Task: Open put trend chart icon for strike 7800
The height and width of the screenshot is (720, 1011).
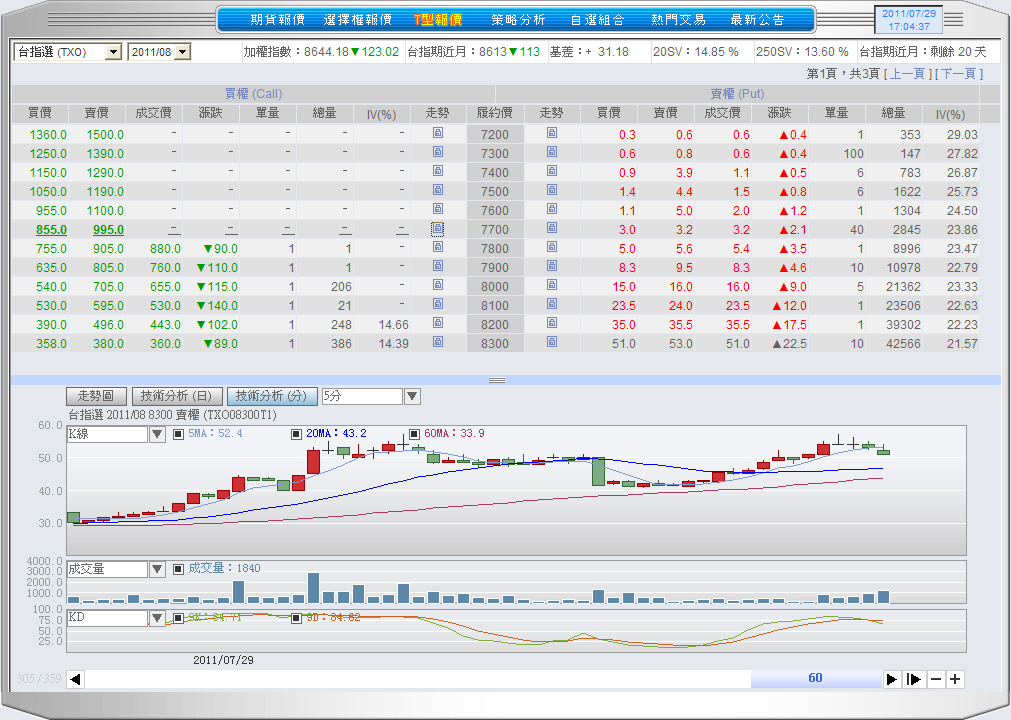Action: (552, 247)
